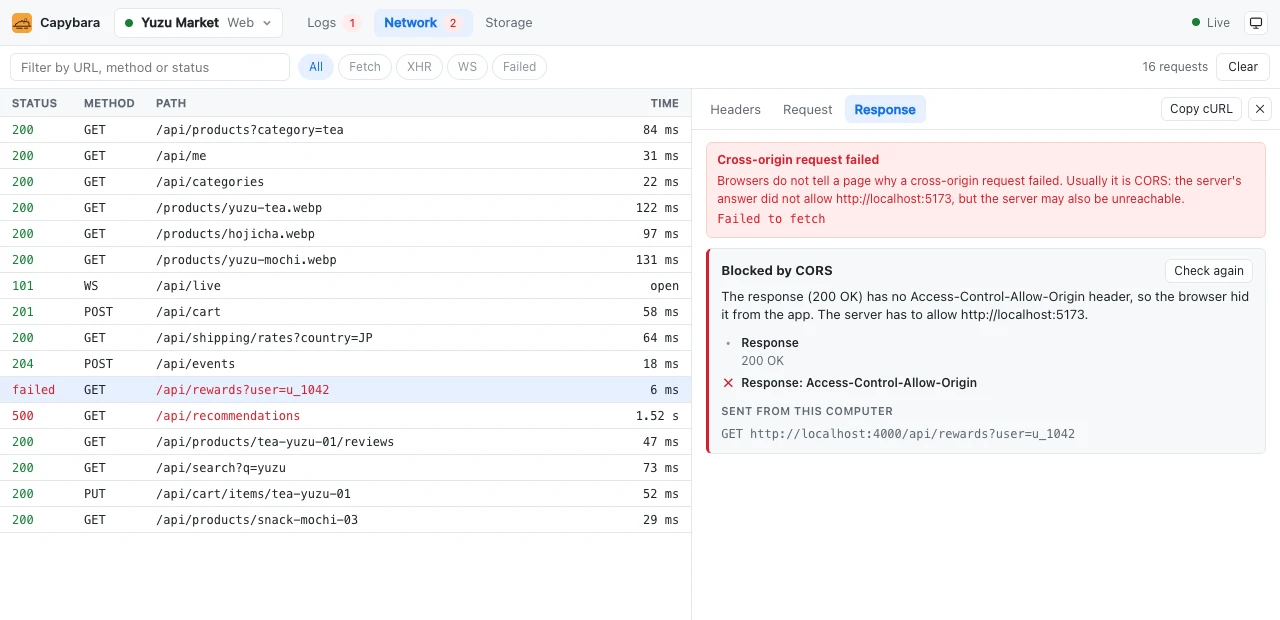1280x620 pixels.
Task: Click the Live status indicator
Action: [1211, 23]
